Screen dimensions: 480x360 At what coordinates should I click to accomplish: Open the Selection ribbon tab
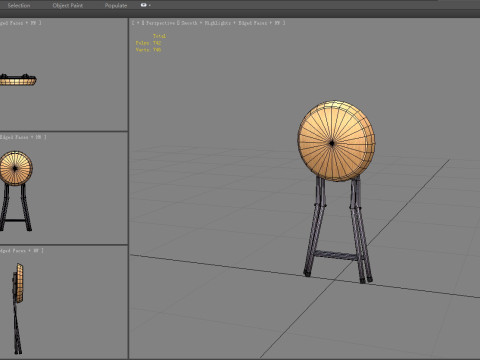(19, 5)
